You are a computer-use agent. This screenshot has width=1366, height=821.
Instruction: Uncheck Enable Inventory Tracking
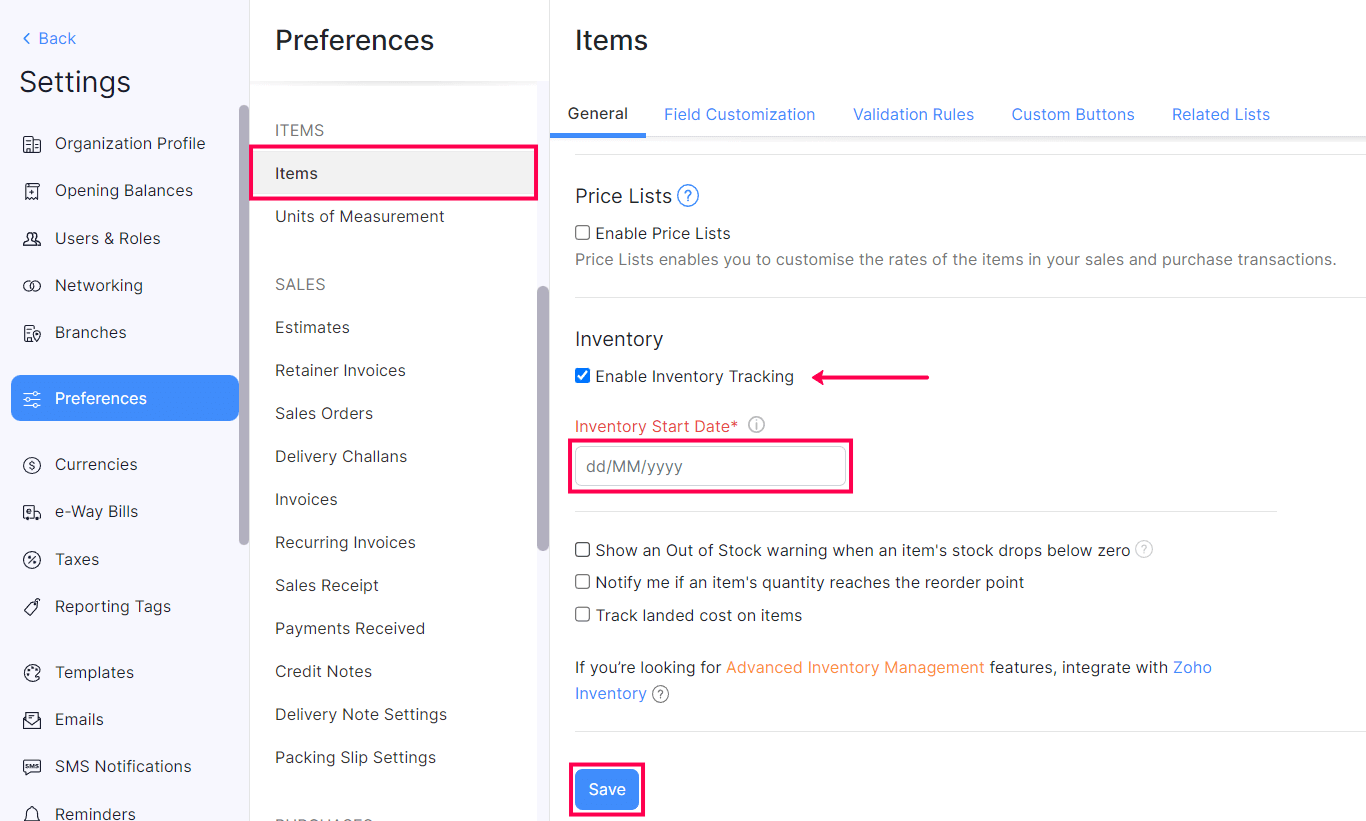click(582, 376)
